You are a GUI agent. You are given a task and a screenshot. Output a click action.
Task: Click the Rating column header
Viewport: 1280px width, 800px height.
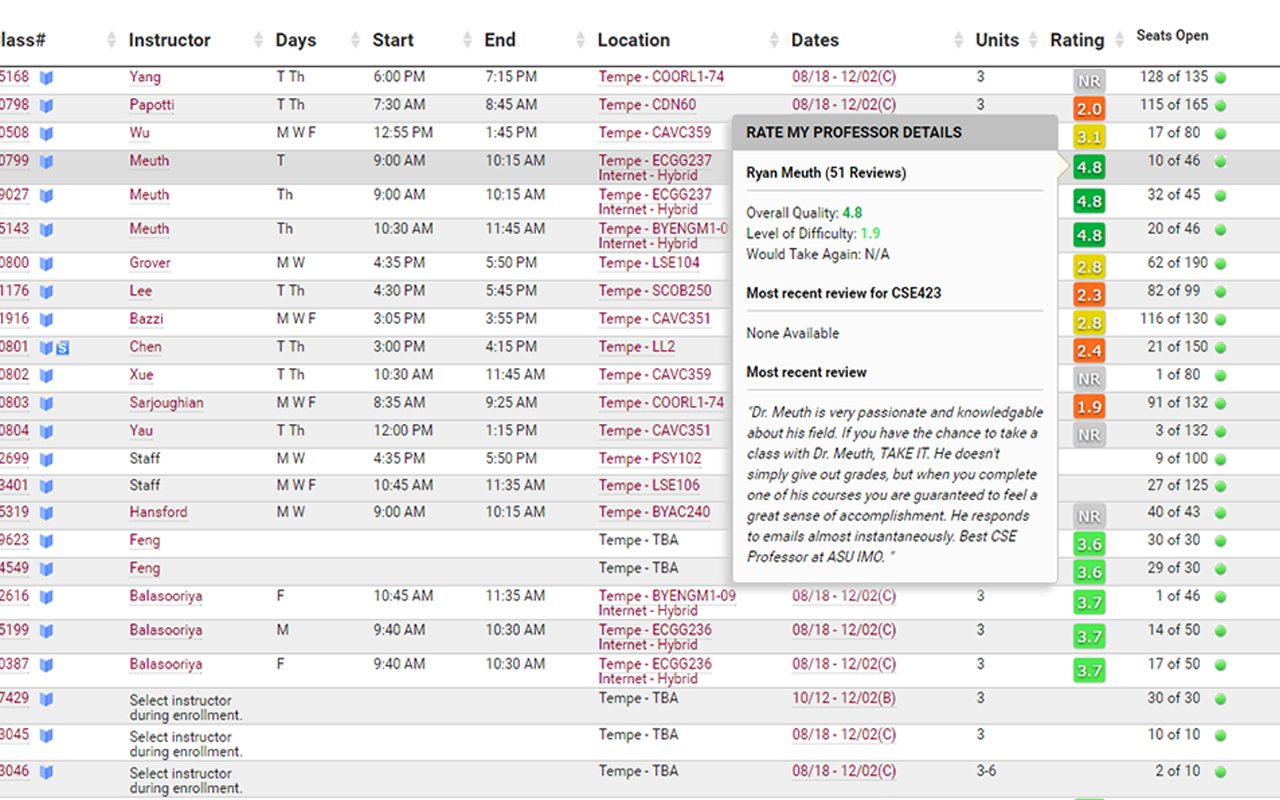click(1076, 40)
